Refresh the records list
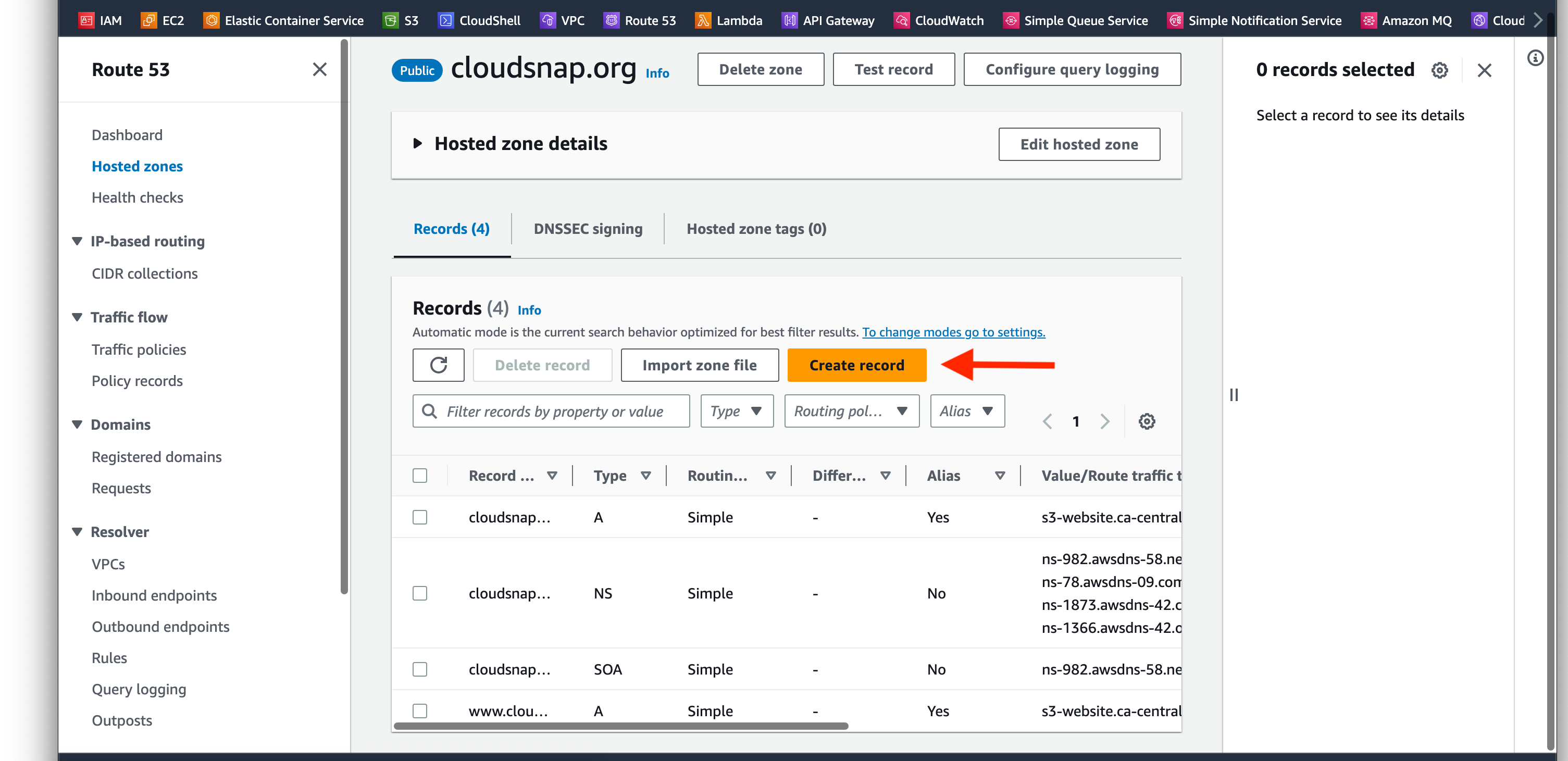This screenshot has height=761, width=1568. coord(438,365)
